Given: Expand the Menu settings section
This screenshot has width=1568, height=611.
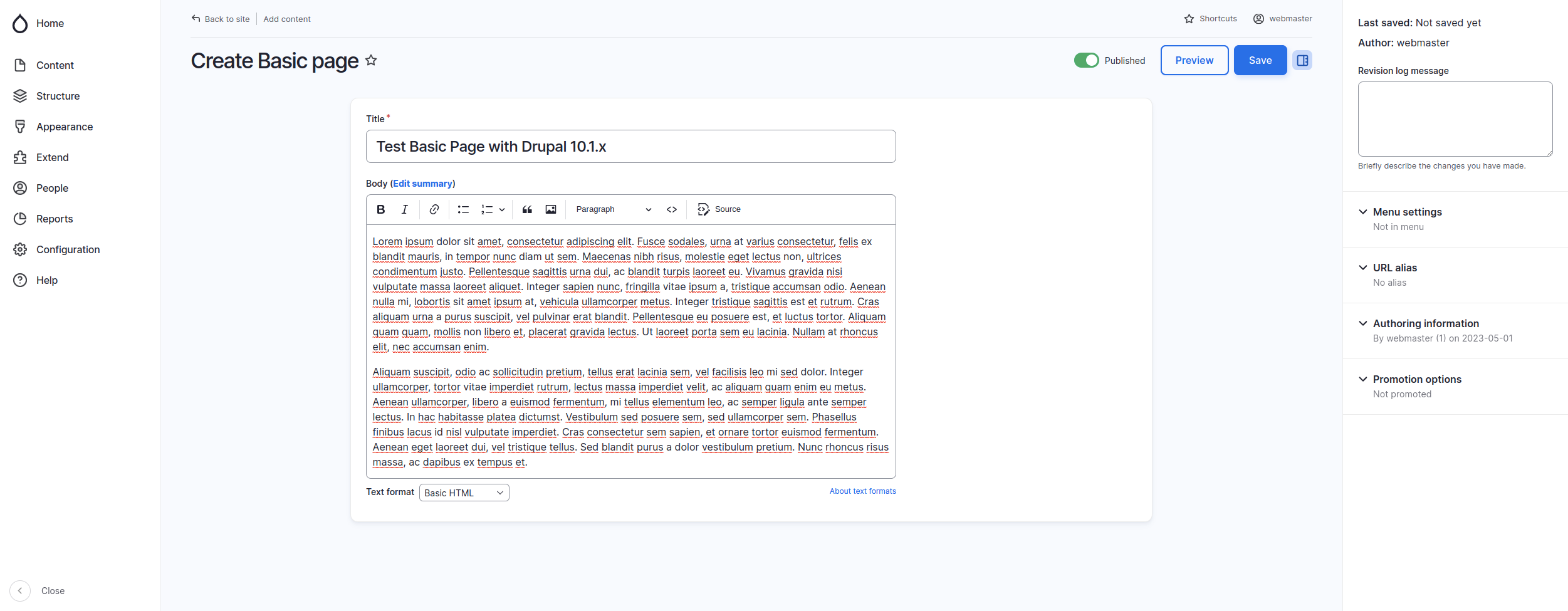Looking at the screenshot, I should pos(1407,212).
